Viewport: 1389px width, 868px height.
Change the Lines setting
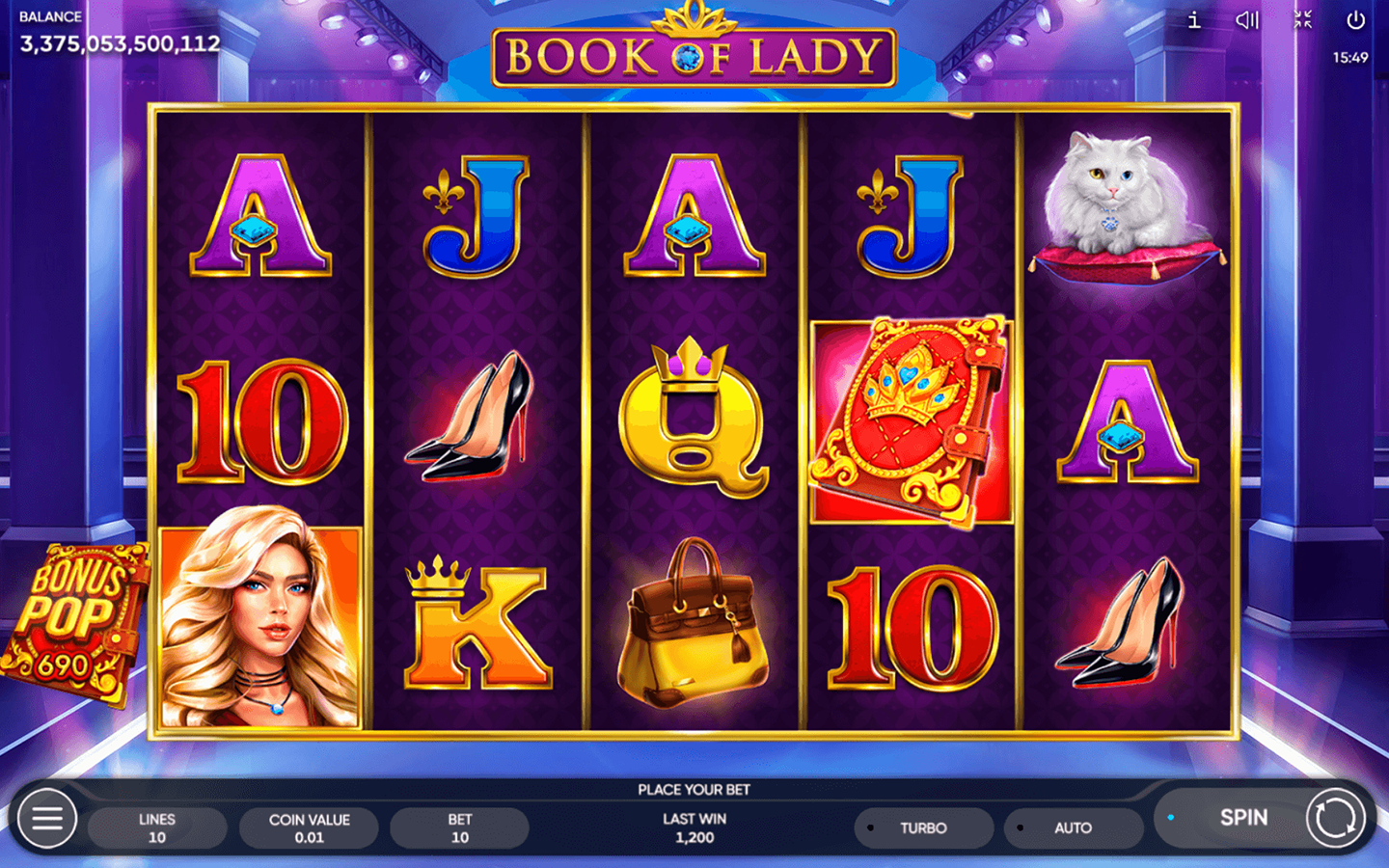pyautogui.click(x=157, y=827)
